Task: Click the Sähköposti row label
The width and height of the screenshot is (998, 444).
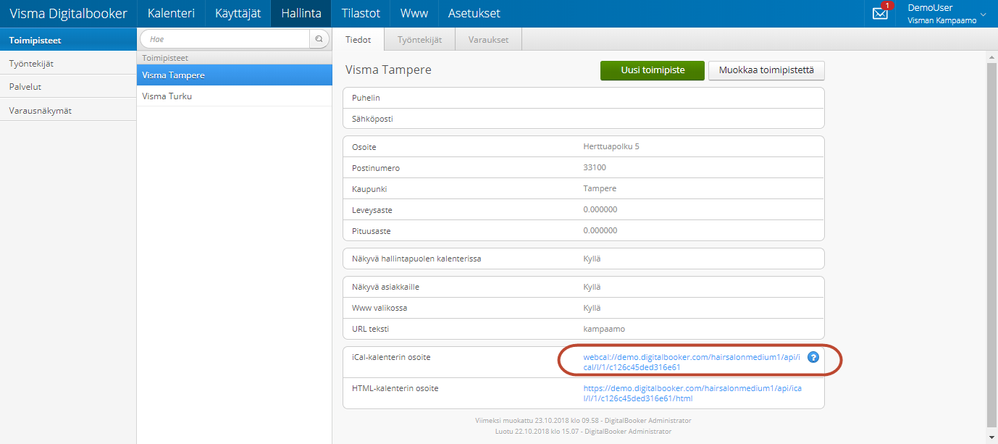Action: [372, 118]
